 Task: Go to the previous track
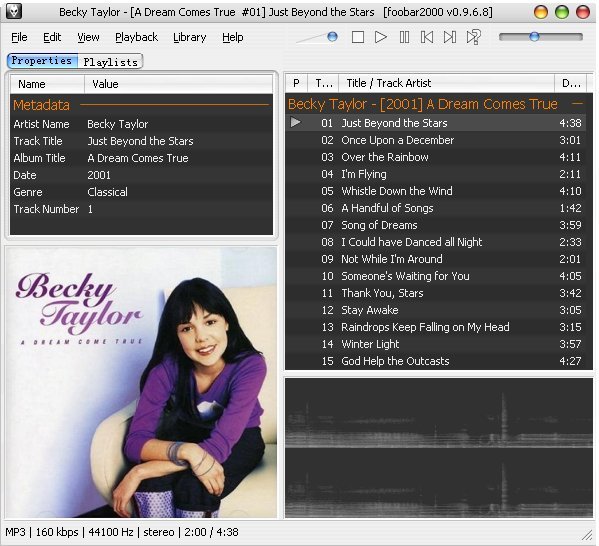tap(427, 37)
